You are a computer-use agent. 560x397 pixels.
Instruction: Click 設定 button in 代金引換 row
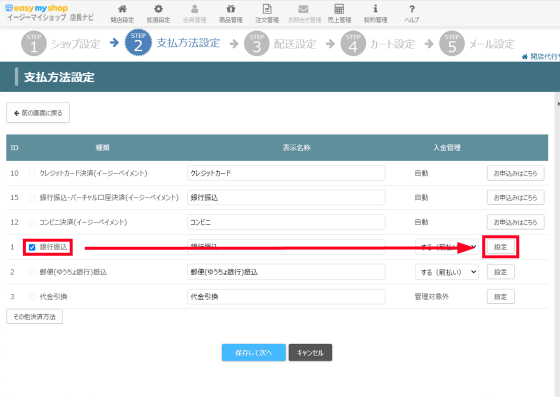pyautogui.click(x=500, y=297)
